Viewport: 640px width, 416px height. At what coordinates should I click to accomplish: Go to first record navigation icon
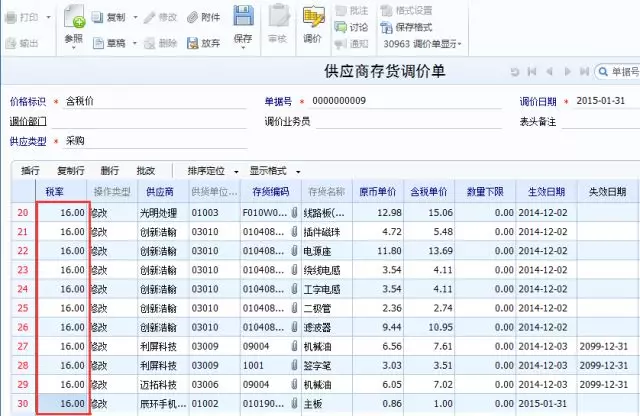[532, 72]
